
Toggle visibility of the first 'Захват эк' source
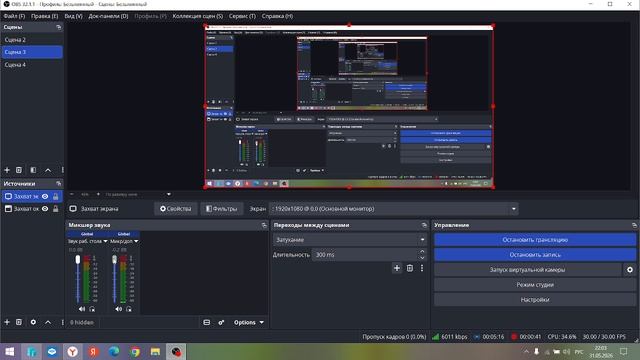pos(45,196)
